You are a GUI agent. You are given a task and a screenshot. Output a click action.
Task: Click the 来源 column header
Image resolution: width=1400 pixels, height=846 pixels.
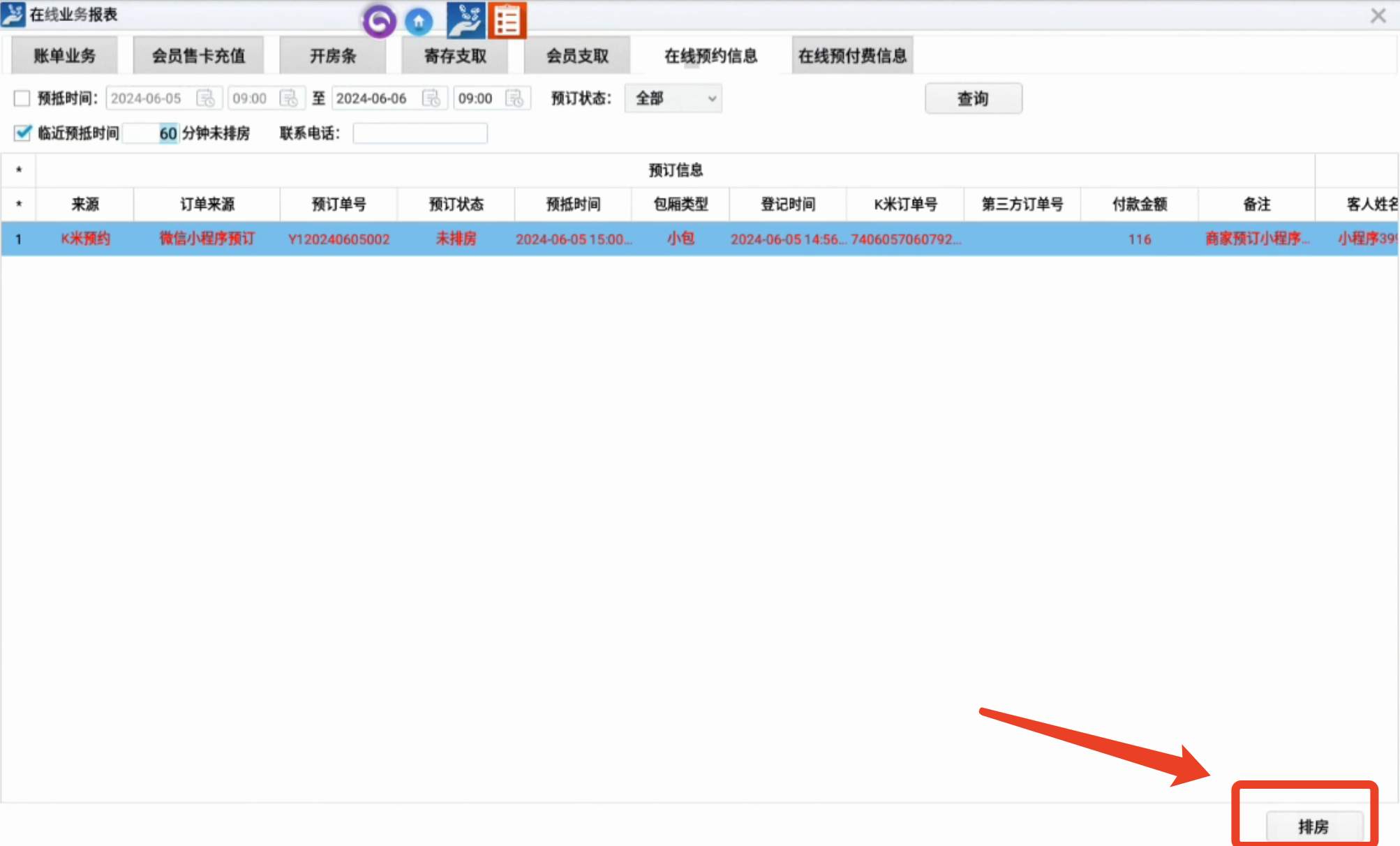pos(85,204)
